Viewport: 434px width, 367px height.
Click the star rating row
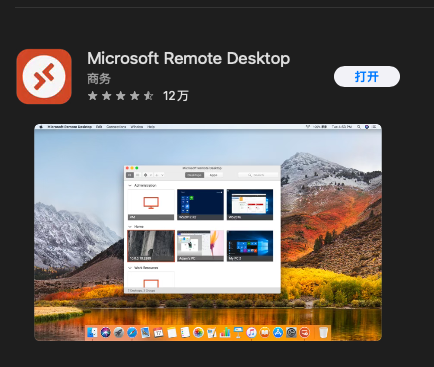tap(121, 96)
